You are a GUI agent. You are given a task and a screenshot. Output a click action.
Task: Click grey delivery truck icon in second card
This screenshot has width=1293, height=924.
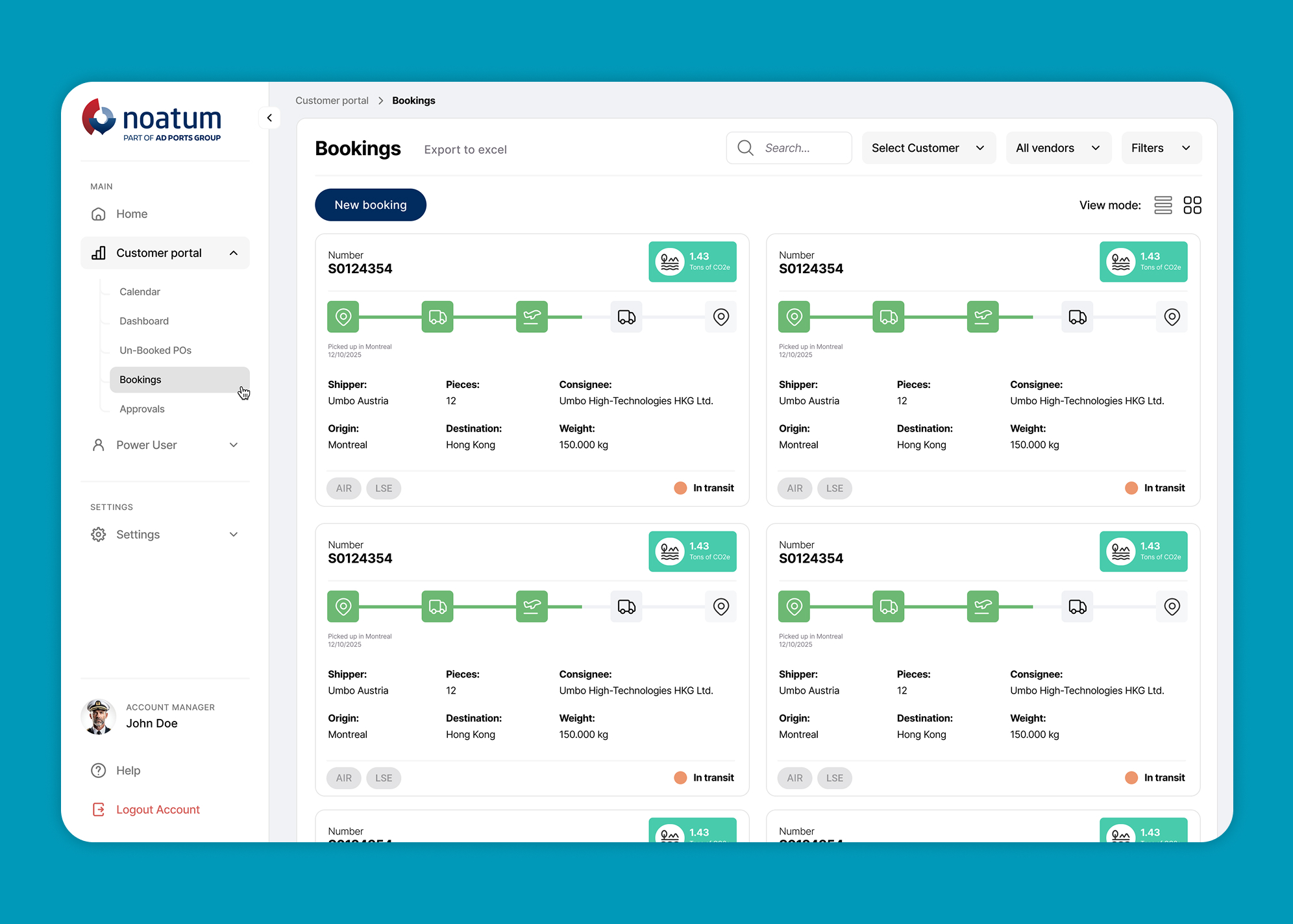[x=1077, y=317]
